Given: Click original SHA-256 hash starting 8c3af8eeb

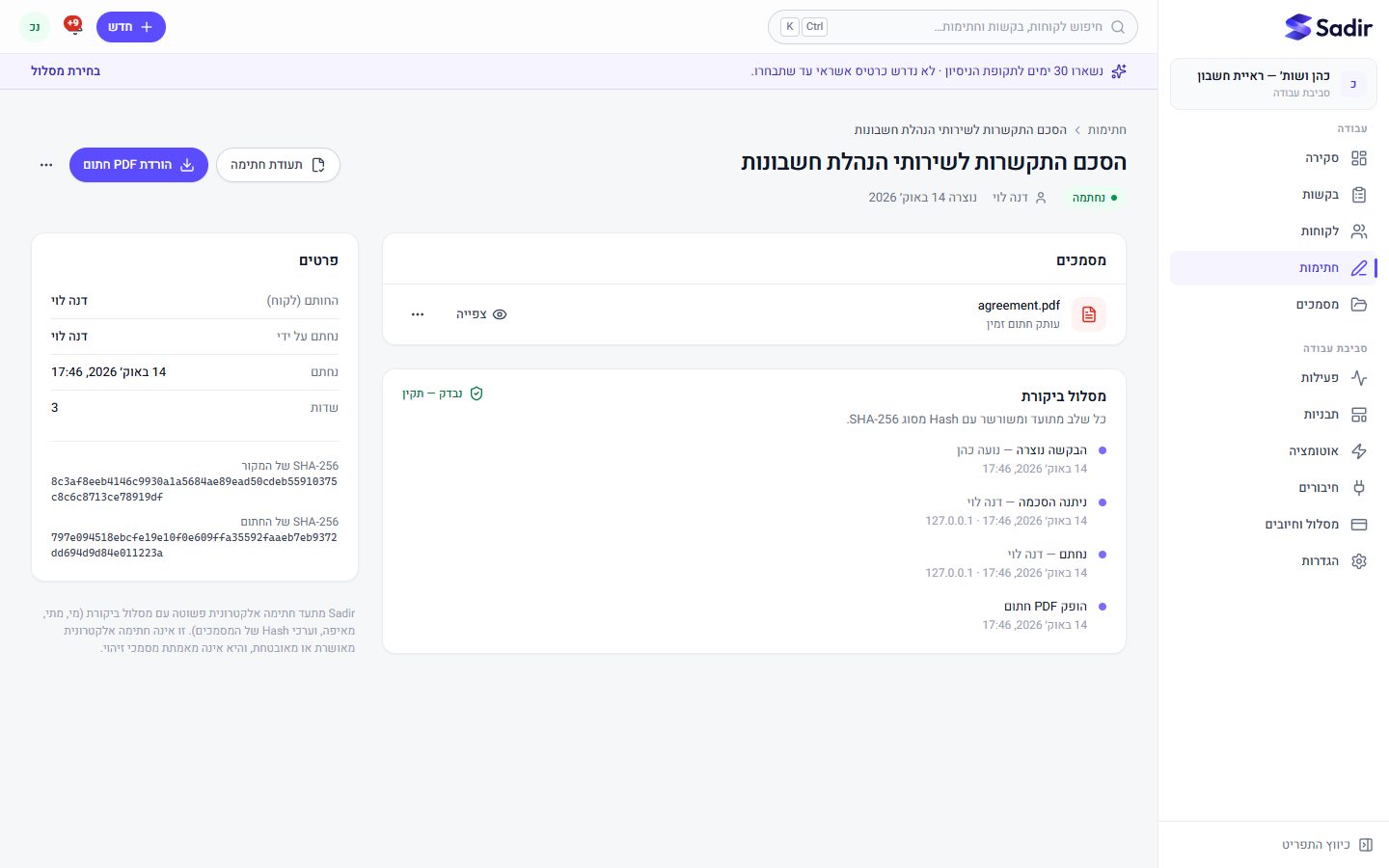Looking at the screenshot, I should coord(194,489).
